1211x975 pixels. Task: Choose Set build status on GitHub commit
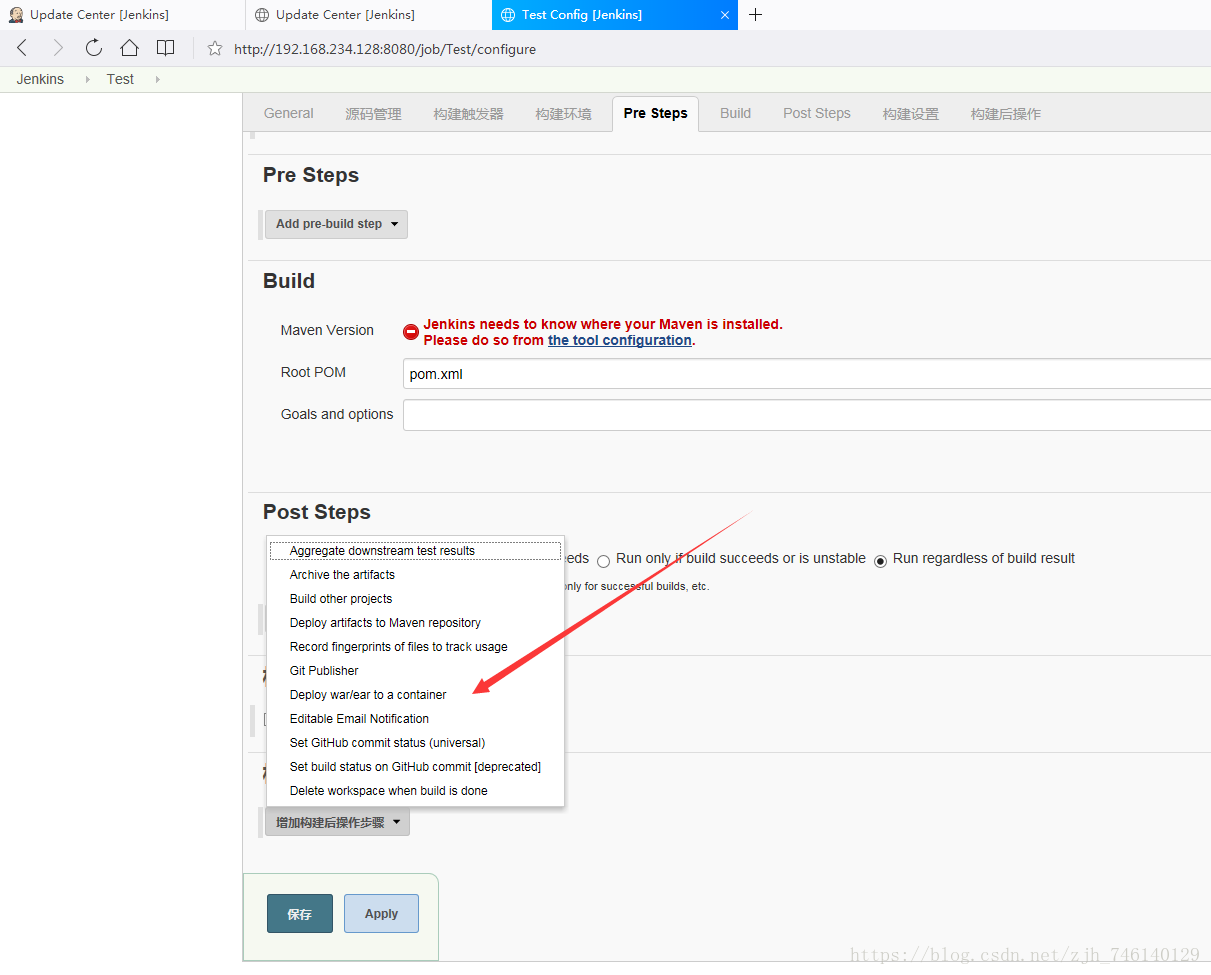click(x=415, y=767)
